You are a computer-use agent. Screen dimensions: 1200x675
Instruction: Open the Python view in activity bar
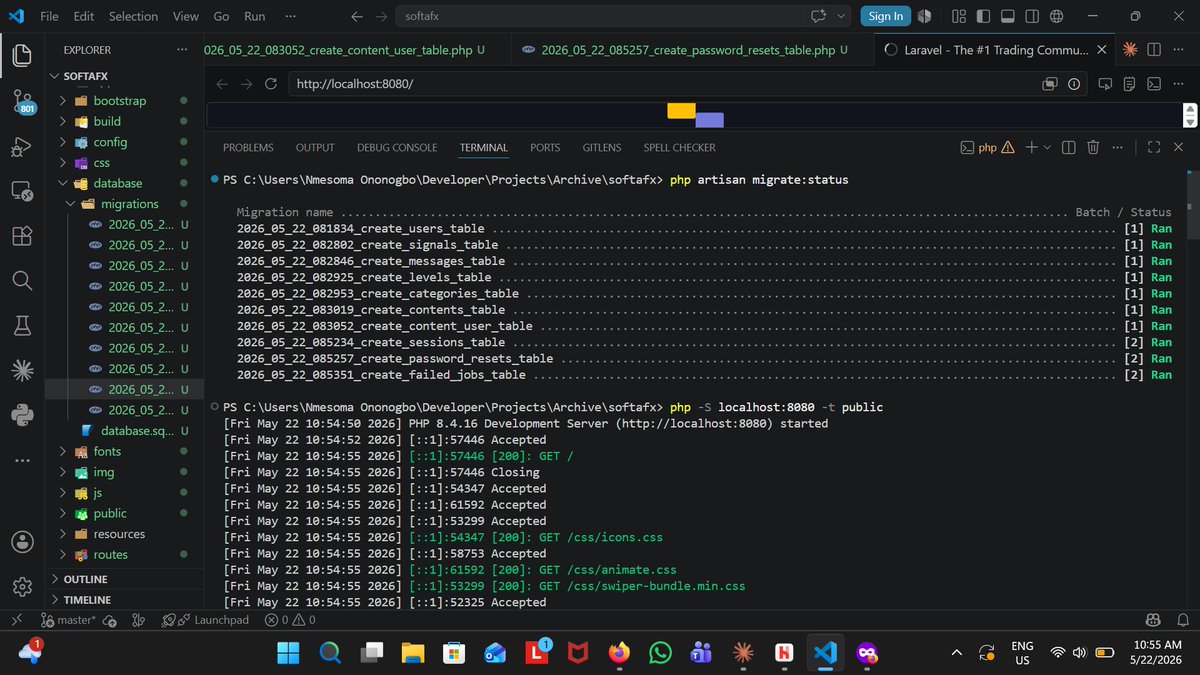coord(21,415)
